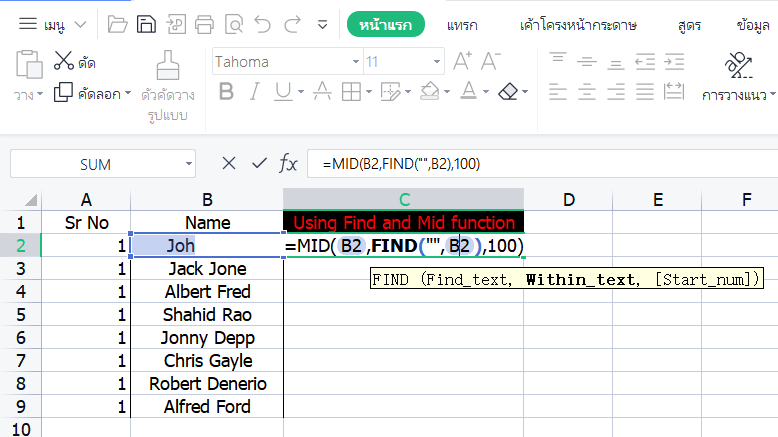778x437 pixels.
Task: Click the Increase Font Size icon
Action: [x=462, y=61]
